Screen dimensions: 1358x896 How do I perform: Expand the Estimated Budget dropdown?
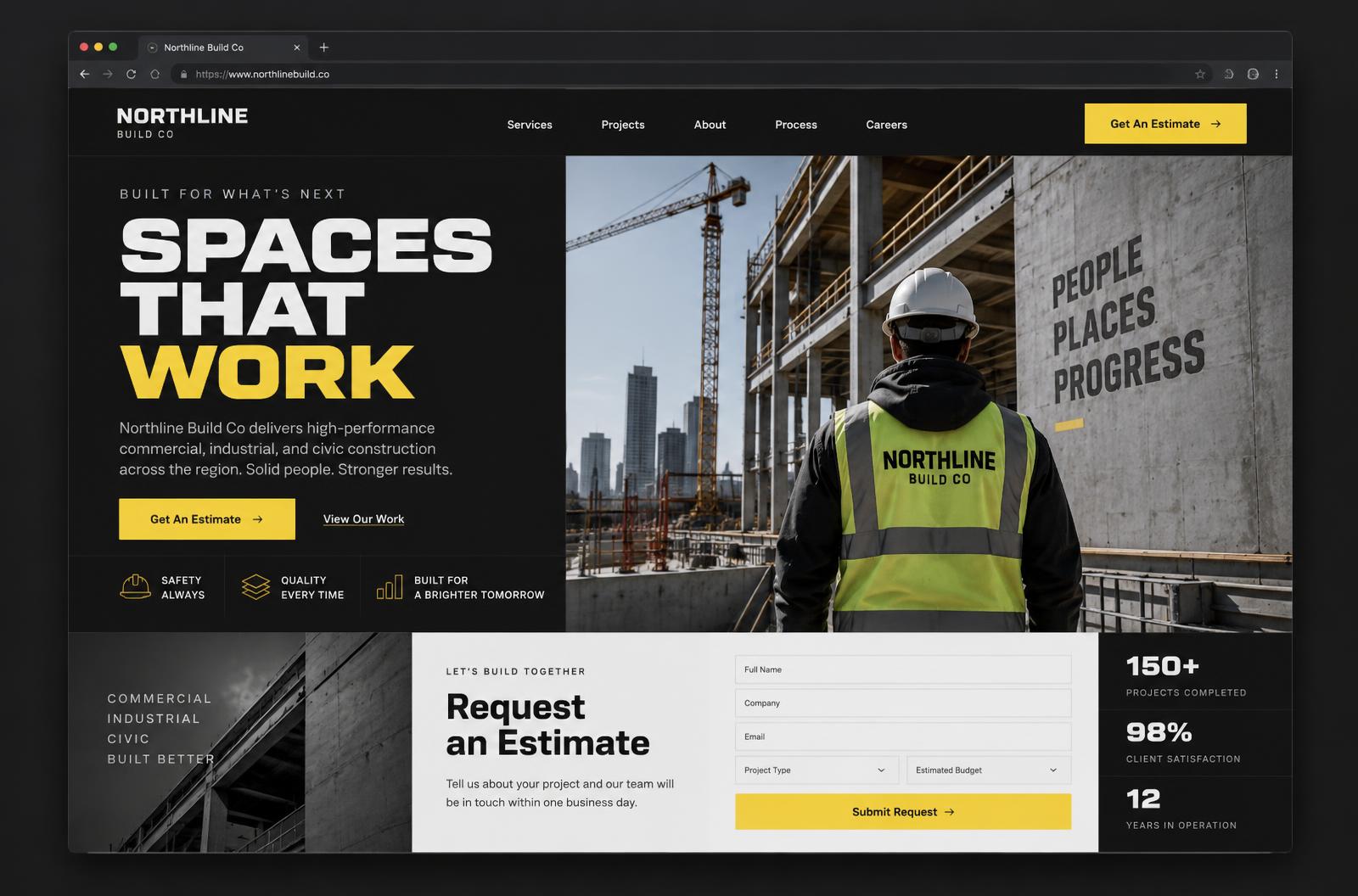pos(989,770)
